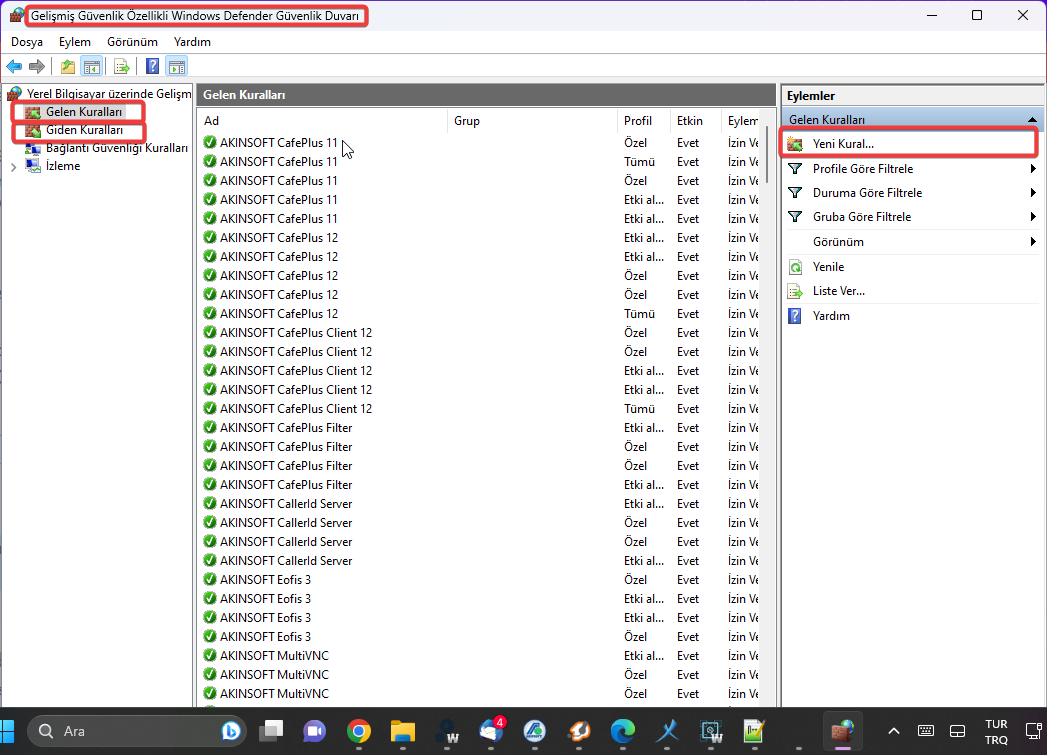The height and width of the screenshot is (755, 1047).
Task: Sort rules by the Profil column header
Action: coord(644,121)
